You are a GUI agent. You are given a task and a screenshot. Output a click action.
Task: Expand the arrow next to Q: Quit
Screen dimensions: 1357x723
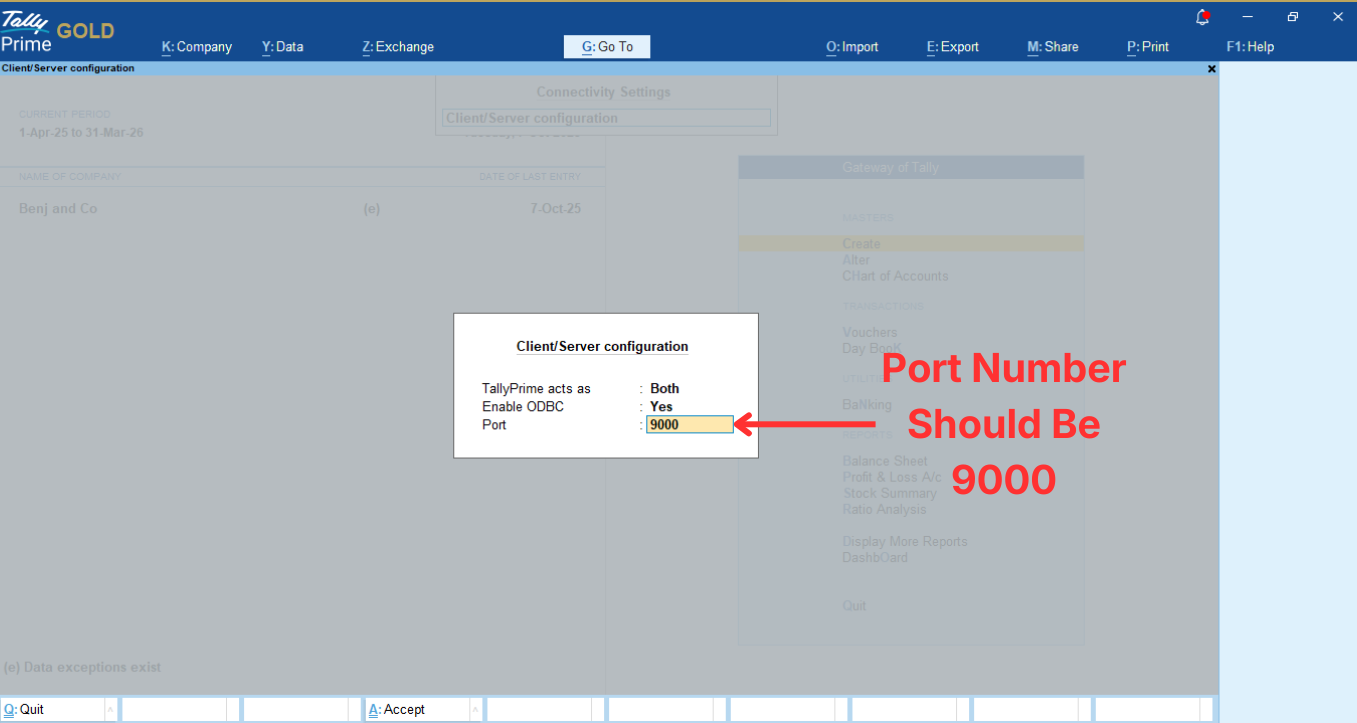pyautogui.click(x=111, y=709)
